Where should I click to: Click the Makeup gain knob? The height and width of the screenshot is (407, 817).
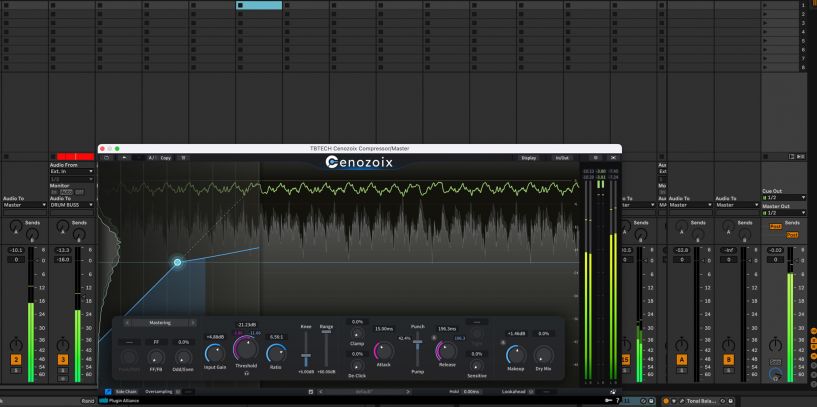click(514, 353)
